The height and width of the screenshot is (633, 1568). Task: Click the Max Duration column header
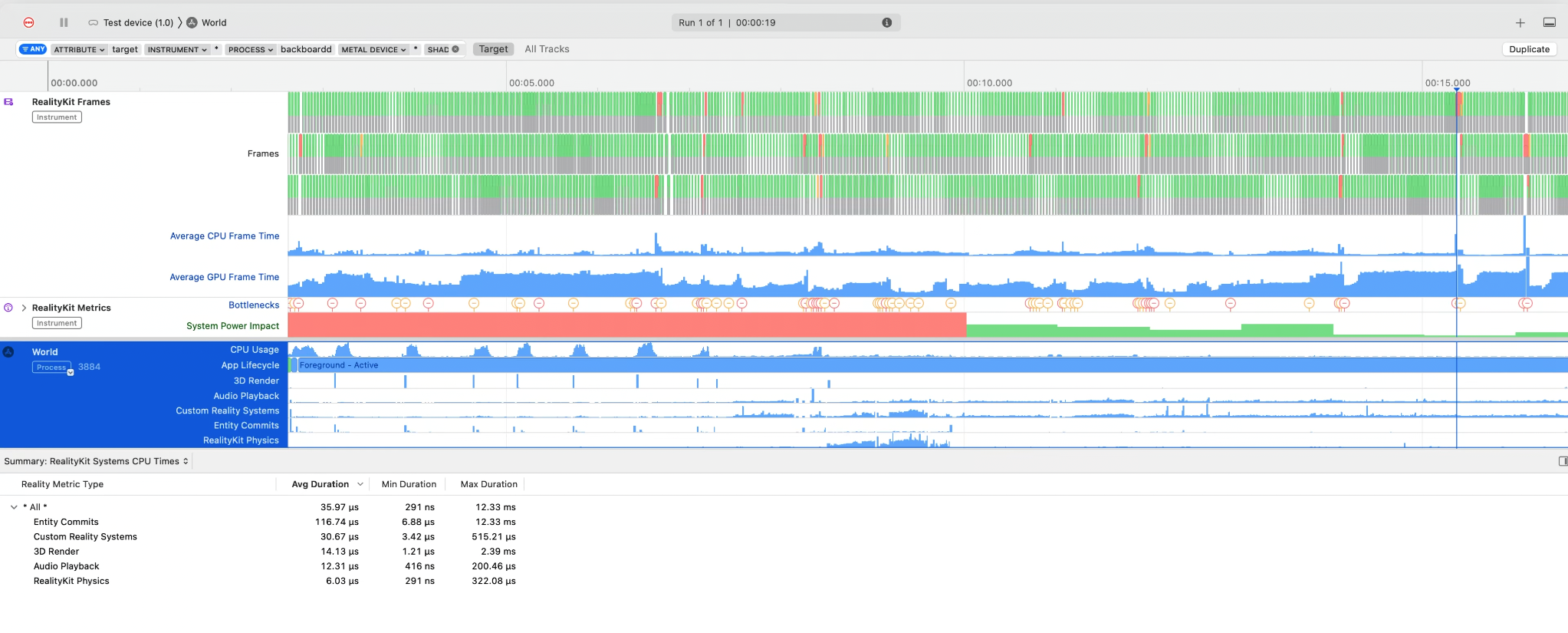[488, 484]
